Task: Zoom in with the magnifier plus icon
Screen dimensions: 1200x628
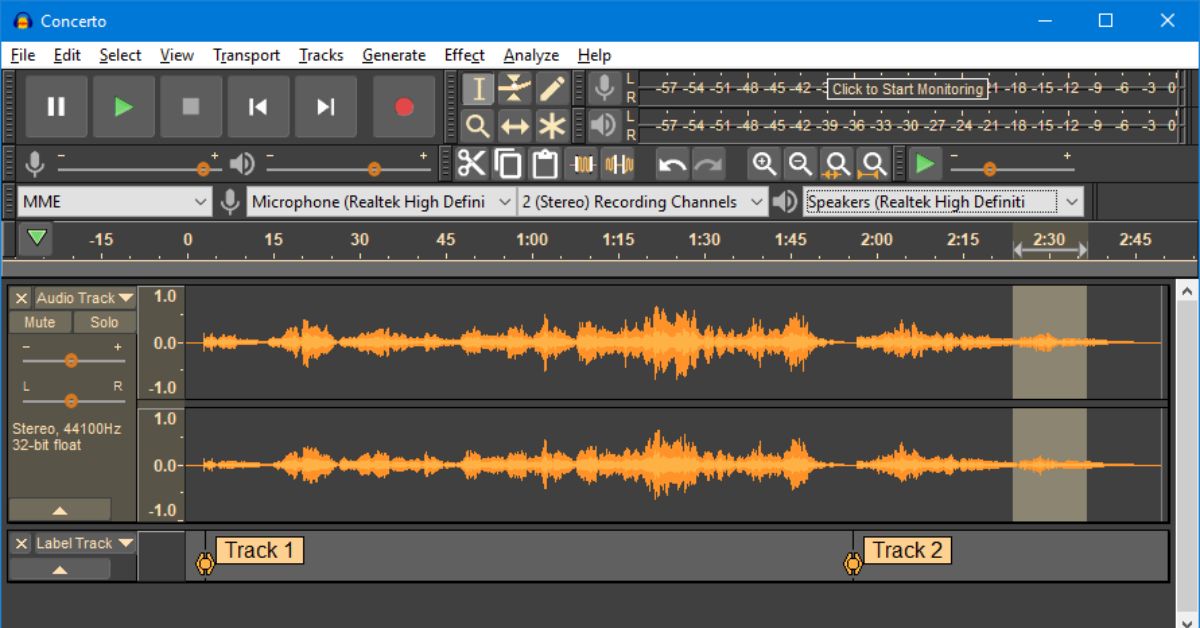Action: 764,164
